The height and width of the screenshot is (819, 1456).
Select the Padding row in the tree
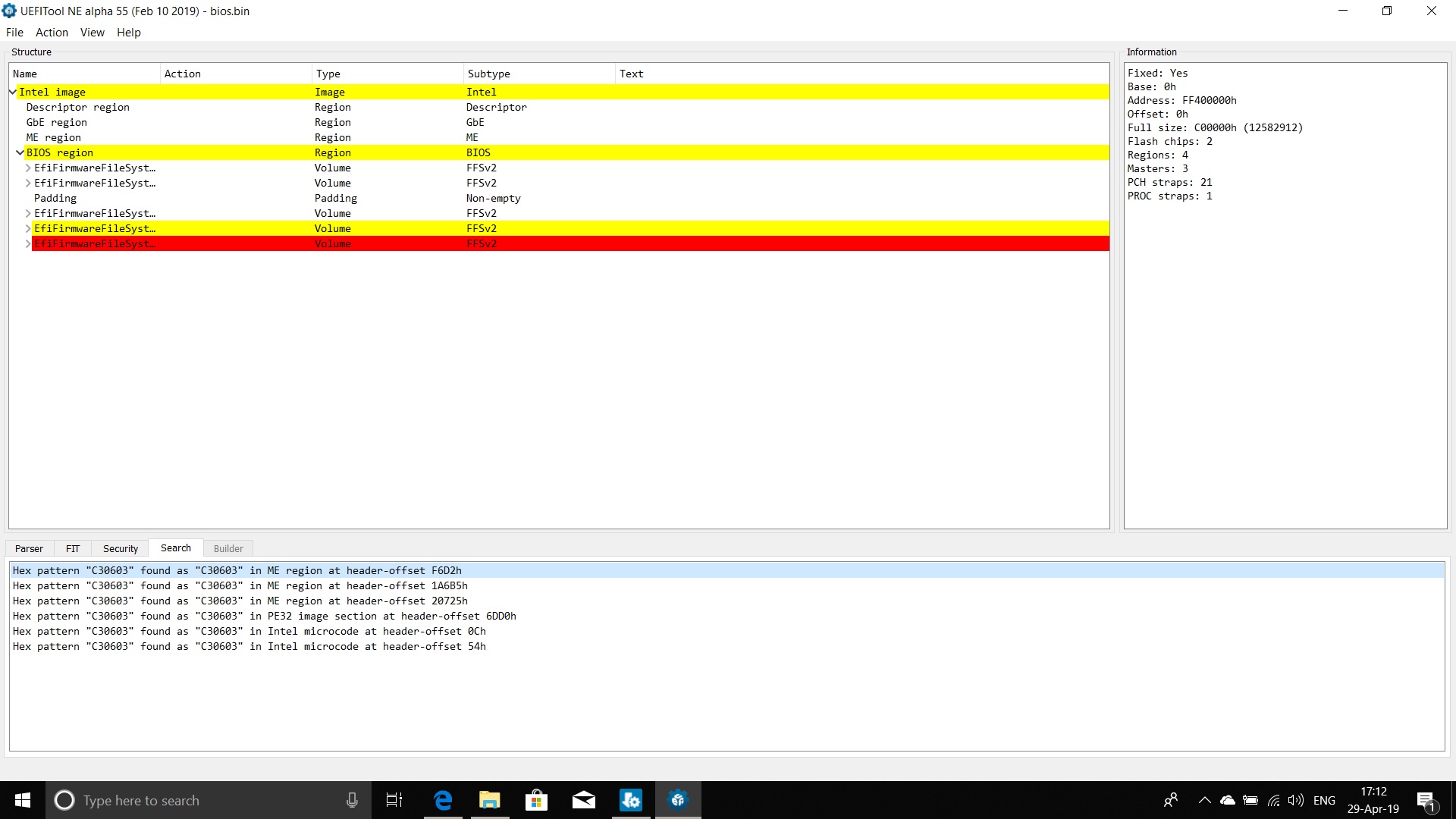pos(559,198)
